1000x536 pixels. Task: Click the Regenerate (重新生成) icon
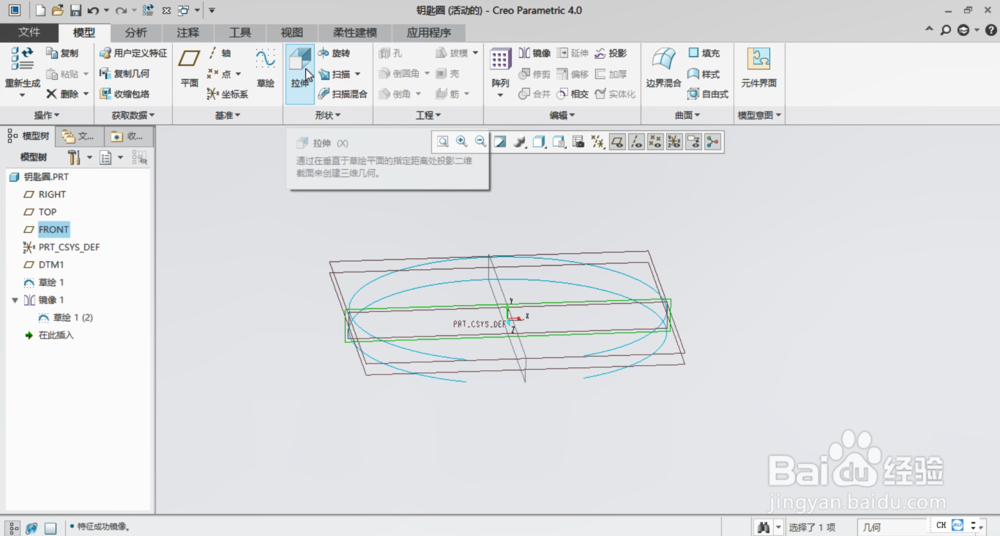(x=22, y=59)
